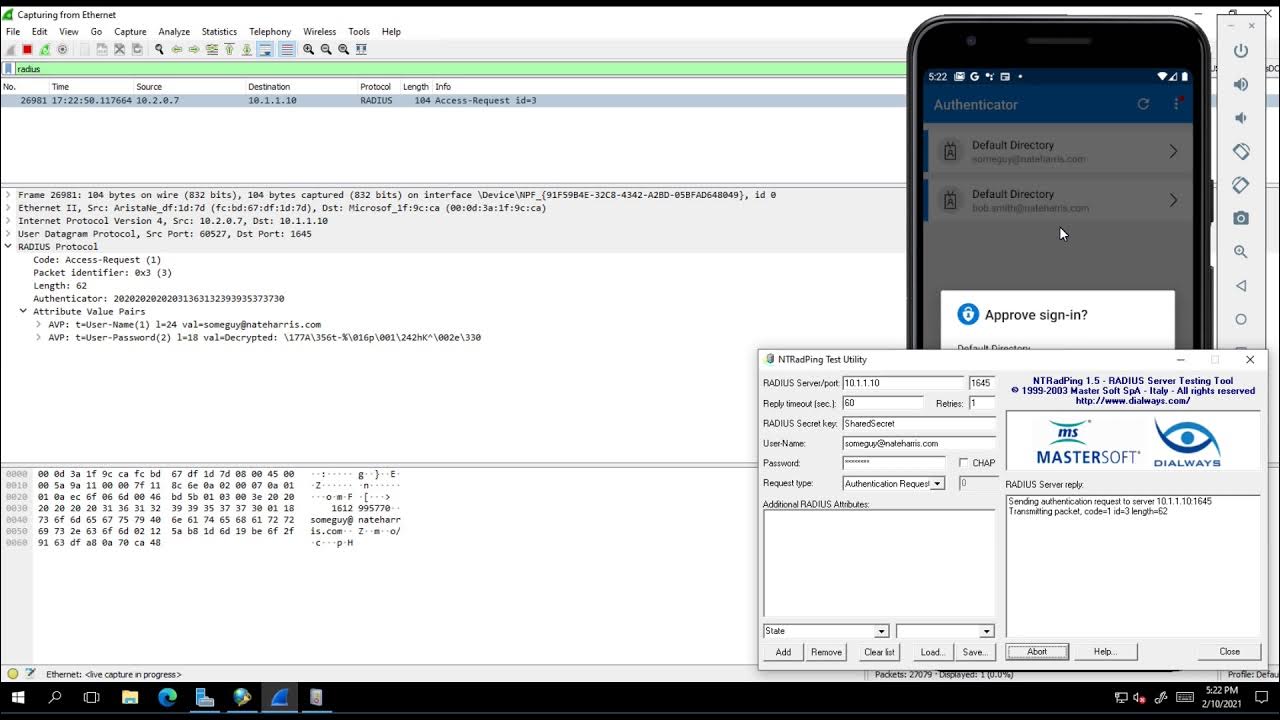Jump to the last packet
This screenshot has width=1280, height=720.
coord(247,49)
